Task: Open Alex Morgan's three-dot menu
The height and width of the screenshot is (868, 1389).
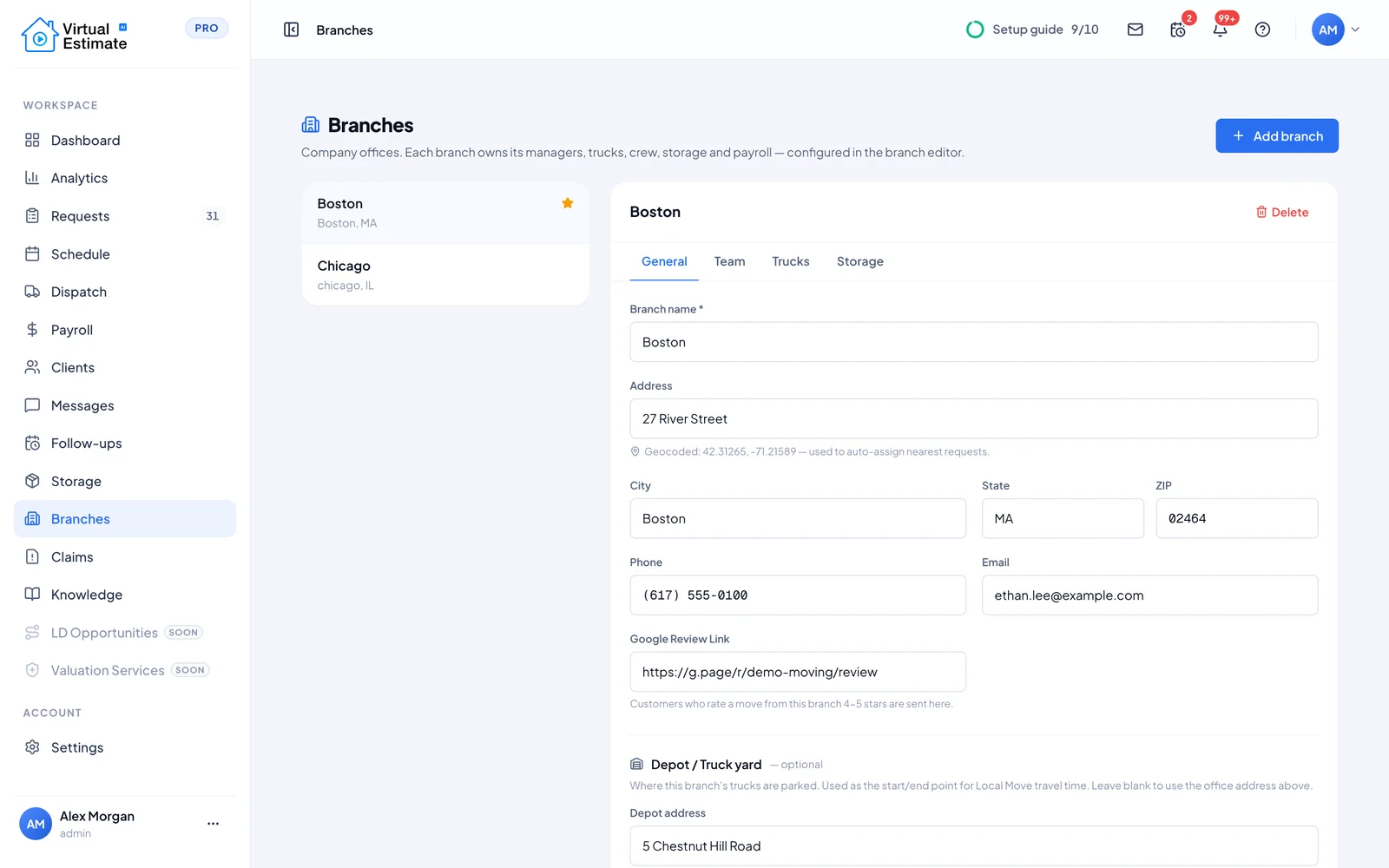Action: [213, 824]
